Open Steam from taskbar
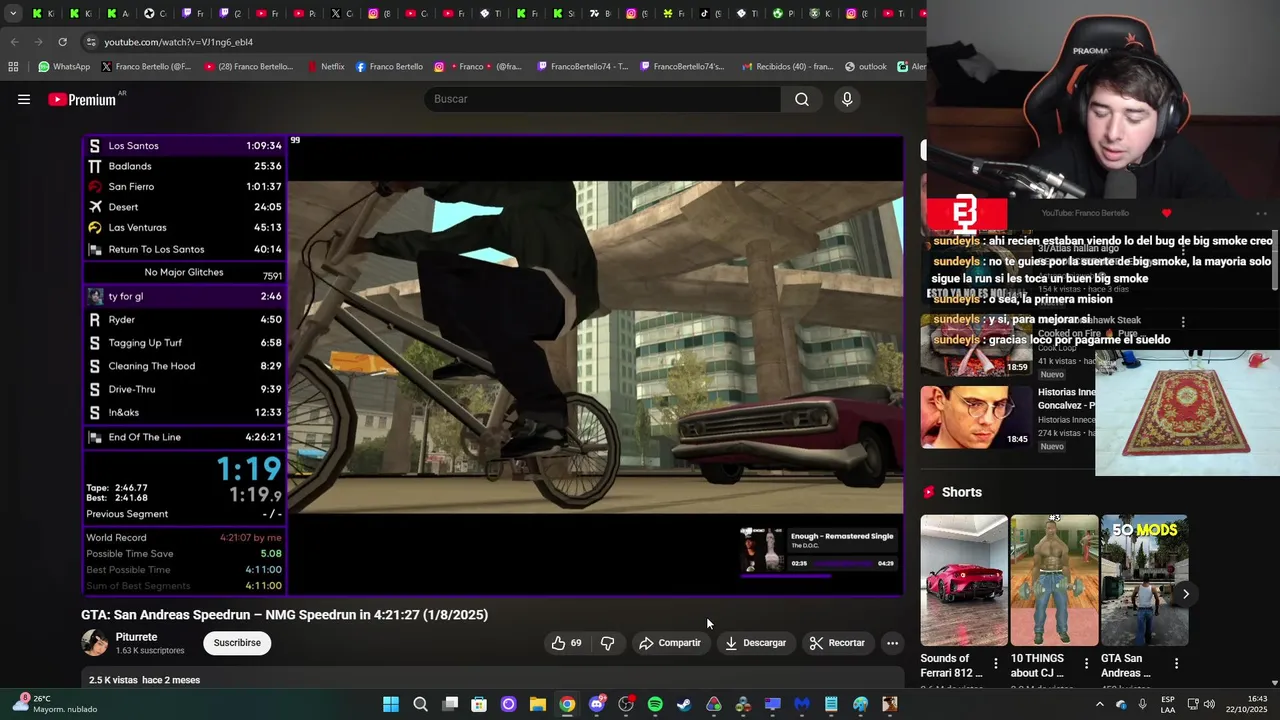The width and height of the screenshot is (1280, 720). click(684, 704)
